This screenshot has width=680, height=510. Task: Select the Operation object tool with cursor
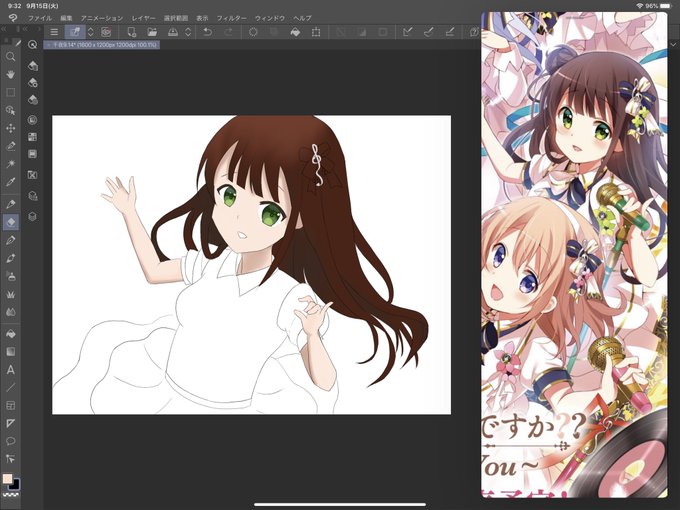[x=10, y=110]
